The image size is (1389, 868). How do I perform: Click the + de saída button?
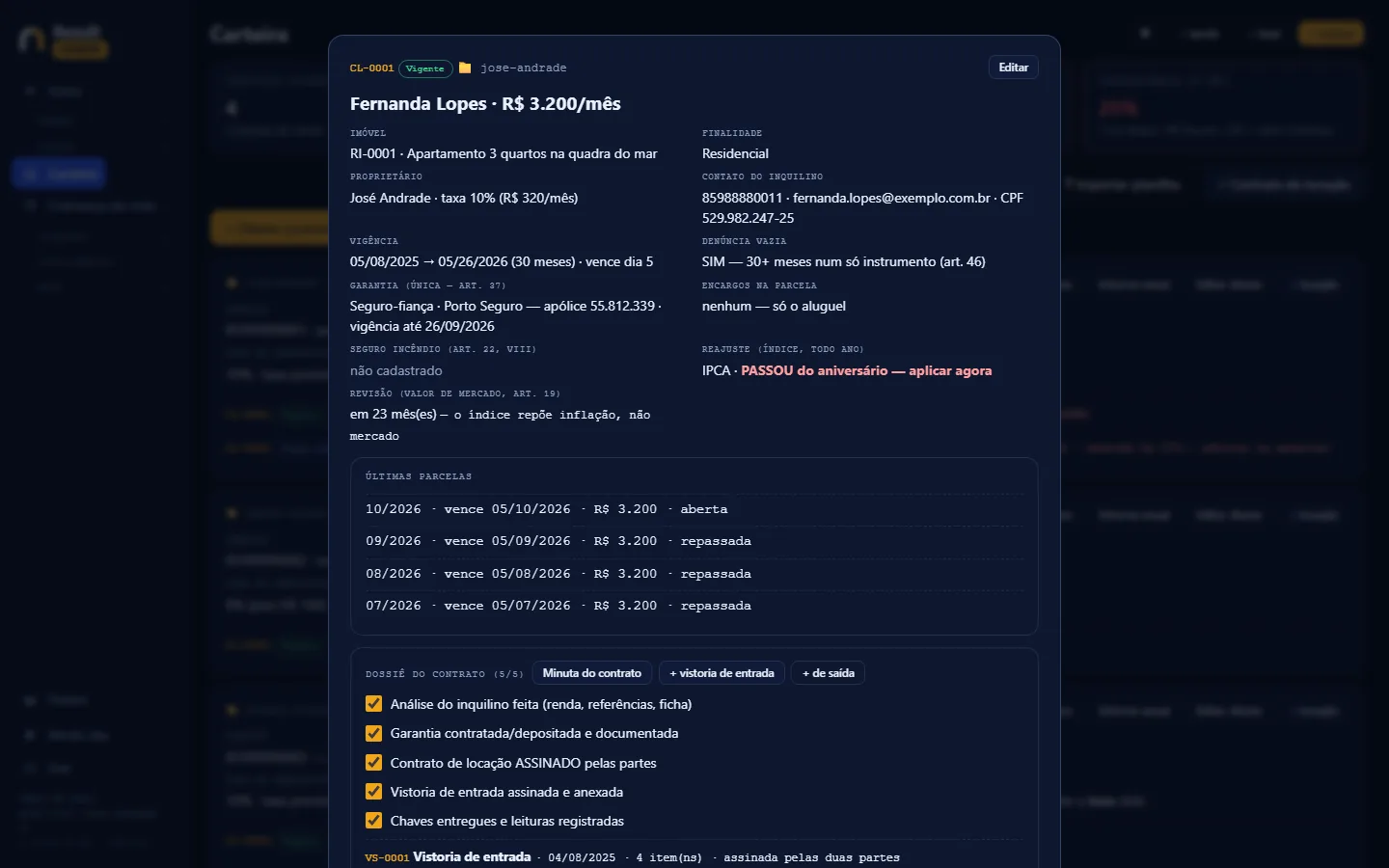(828, 673)
